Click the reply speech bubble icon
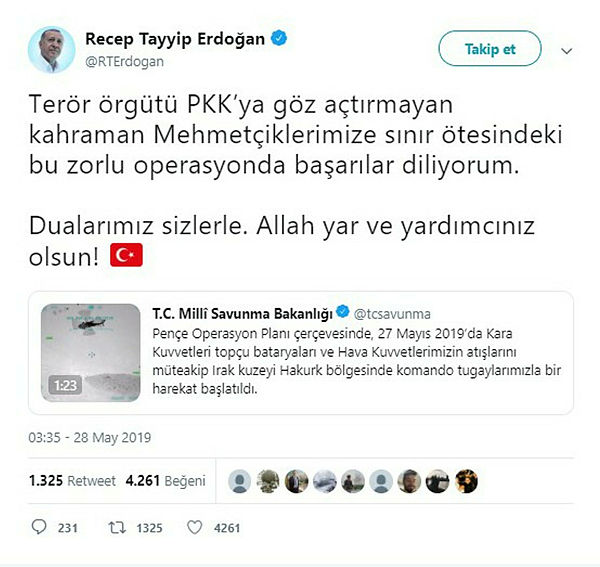This screenshot has width=600, height=567. (x=39, y=527)
